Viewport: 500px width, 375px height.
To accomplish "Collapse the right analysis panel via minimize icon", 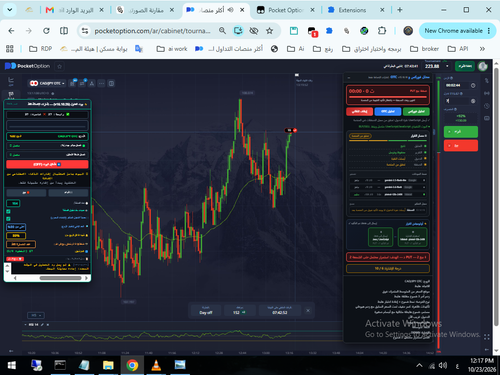I will [x=349, y=78].
